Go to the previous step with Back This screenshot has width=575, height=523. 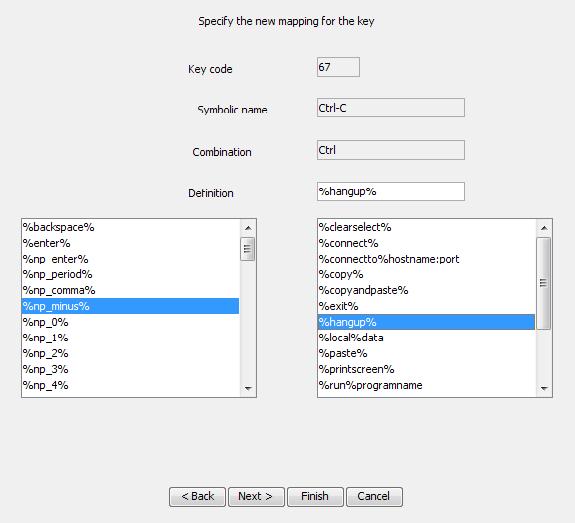pos(197,497)
